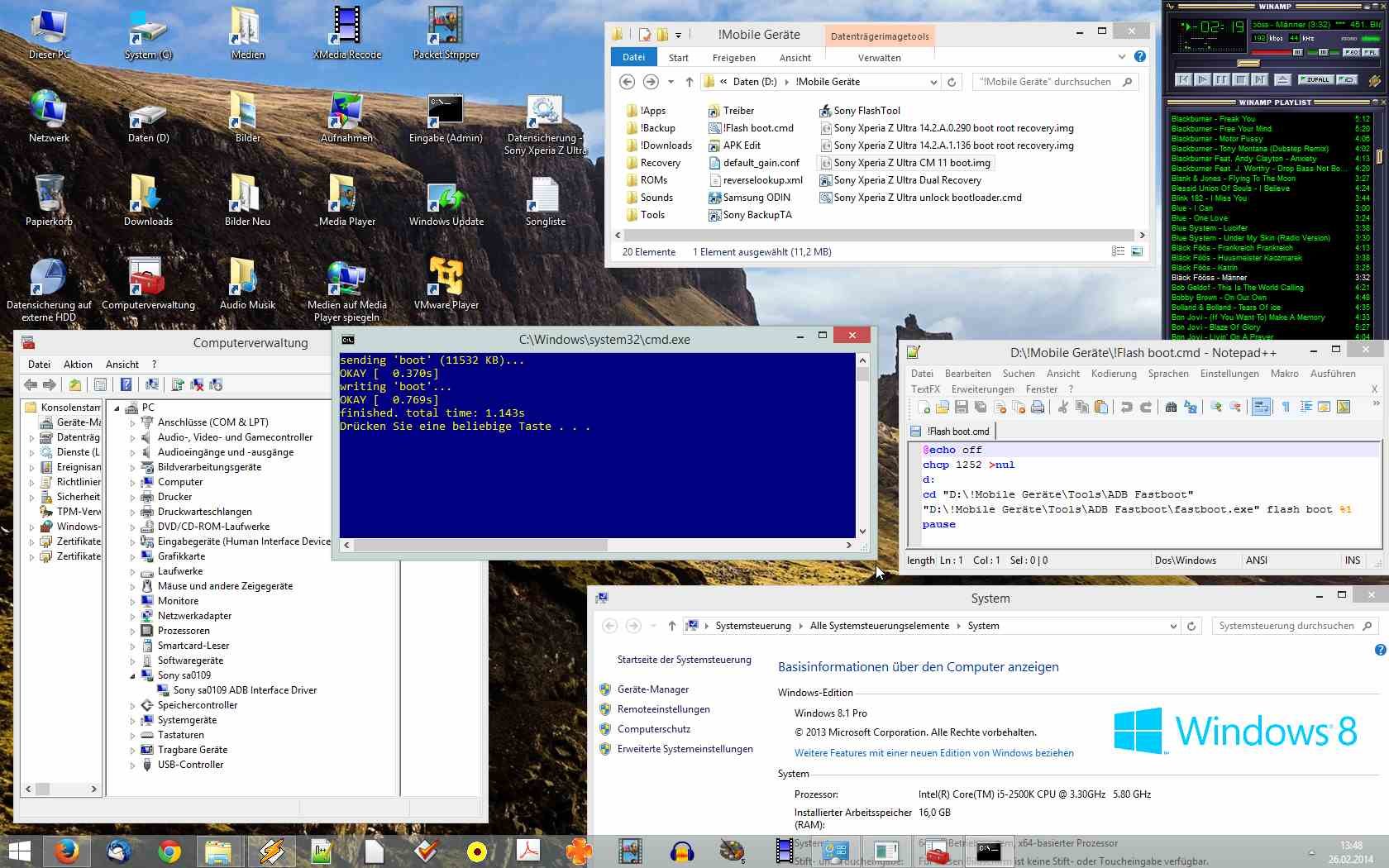Click Open file icon in Notepad++ toolbar

942,407
